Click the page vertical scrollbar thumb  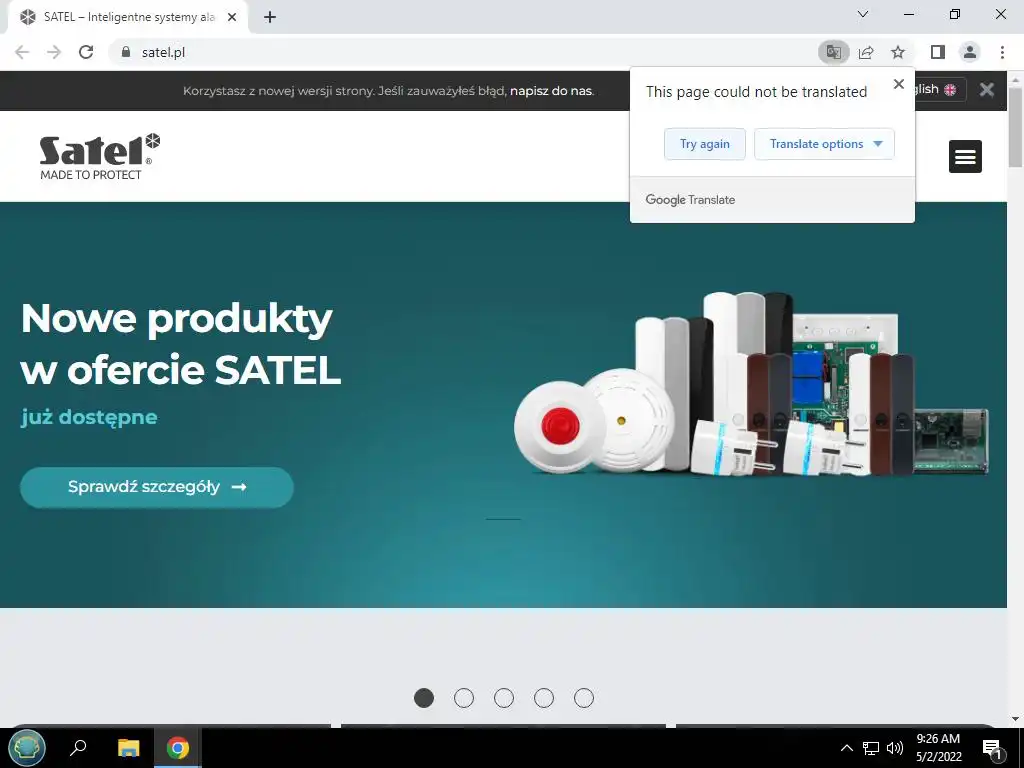tap(1016, 127)
